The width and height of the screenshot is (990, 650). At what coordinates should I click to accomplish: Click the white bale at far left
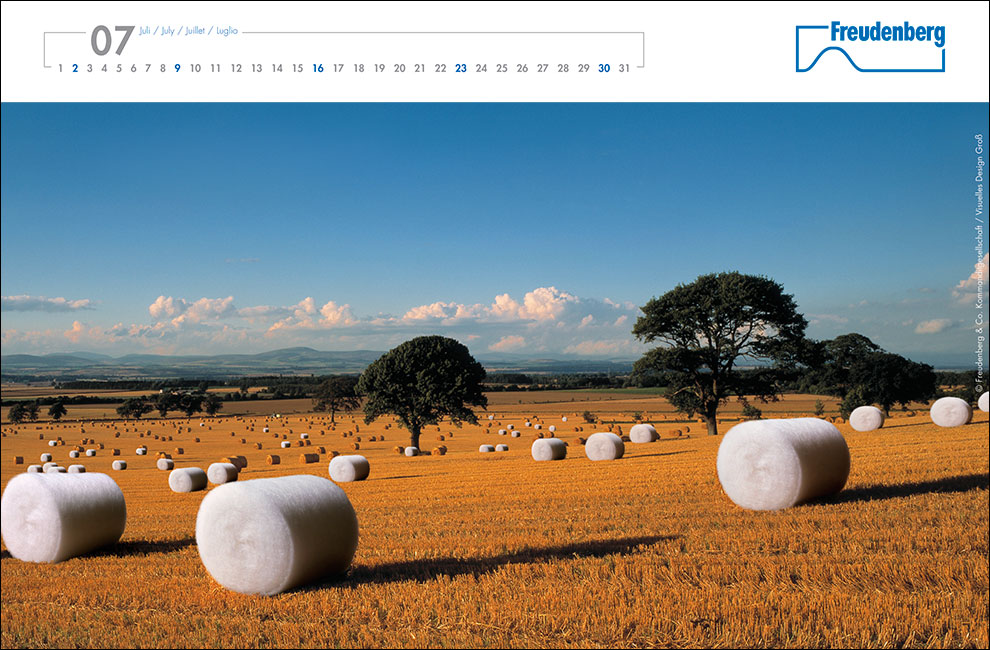click(62, 516)
